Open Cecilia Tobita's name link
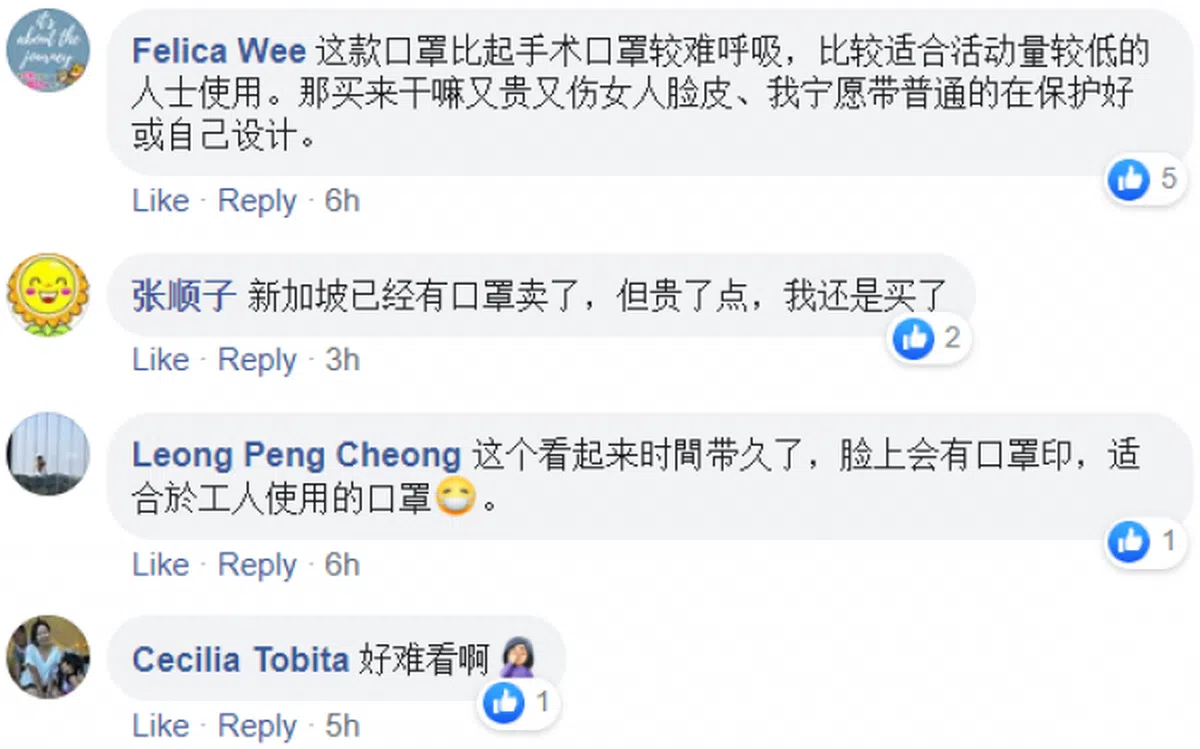This screenshot has height=749, width=1200. pos(240,660)
